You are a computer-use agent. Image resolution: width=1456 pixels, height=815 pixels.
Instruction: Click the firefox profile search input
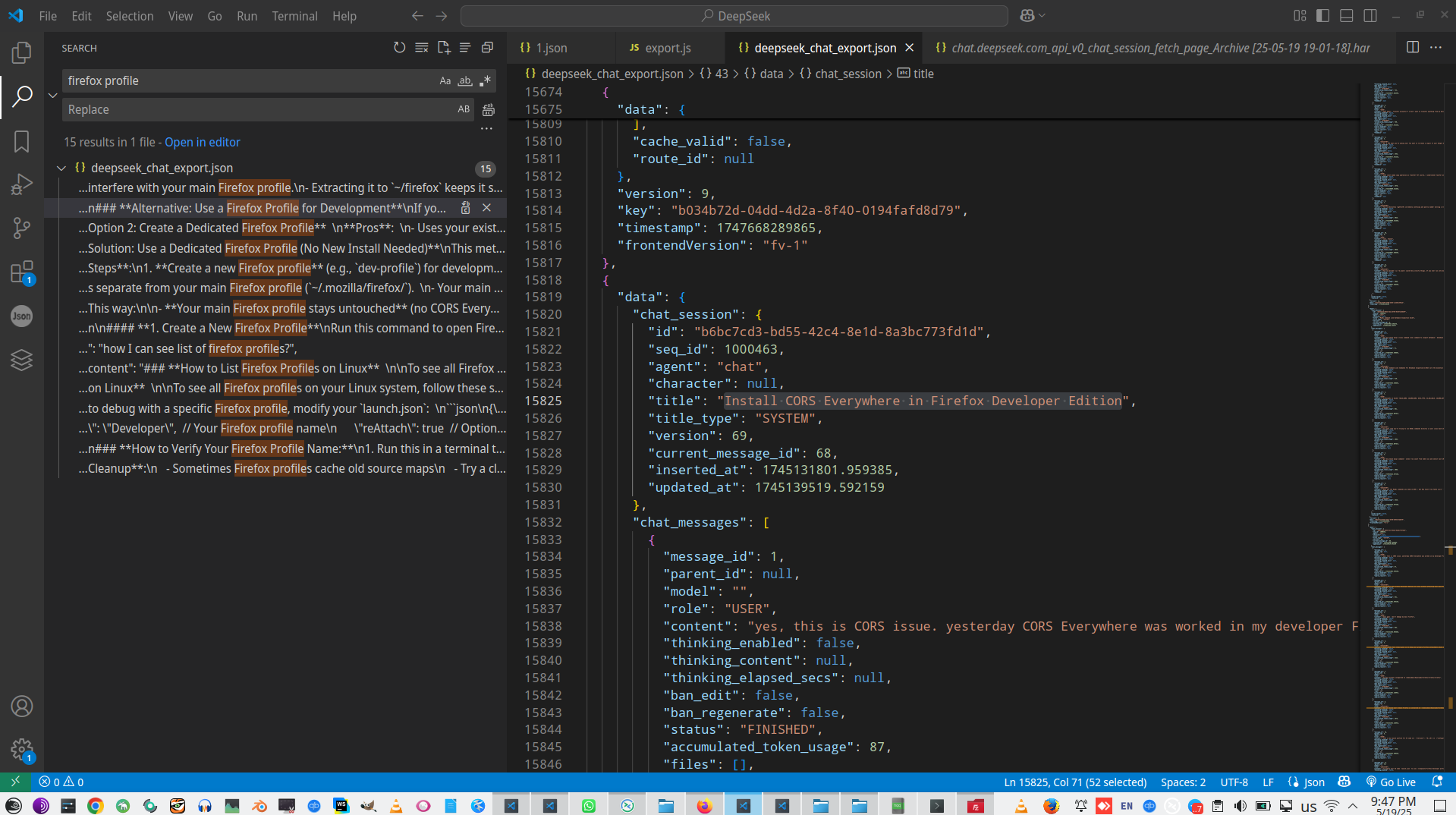(250, 81)
